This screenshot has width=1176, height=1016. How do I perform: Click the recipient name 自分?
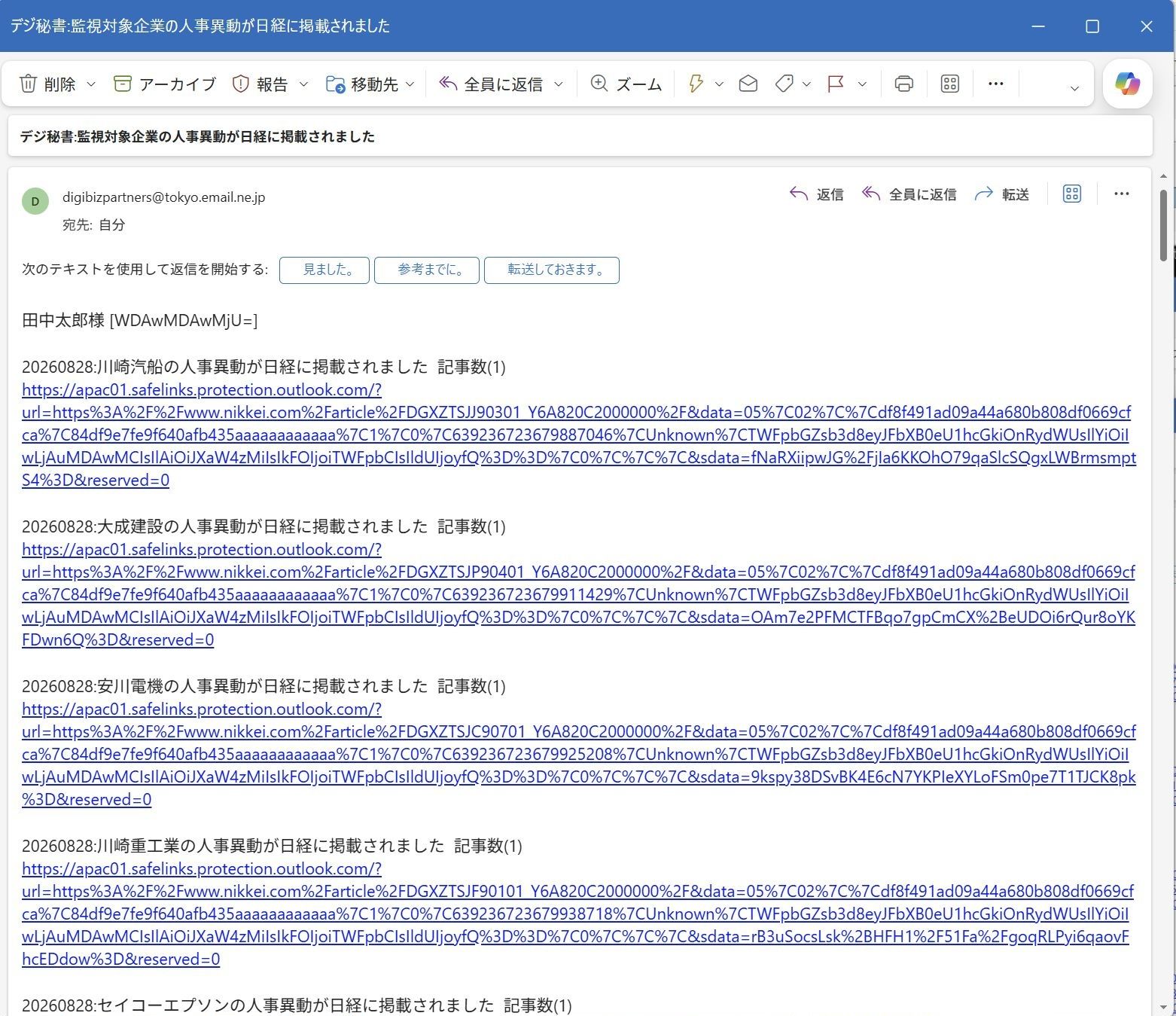(112, 224)
